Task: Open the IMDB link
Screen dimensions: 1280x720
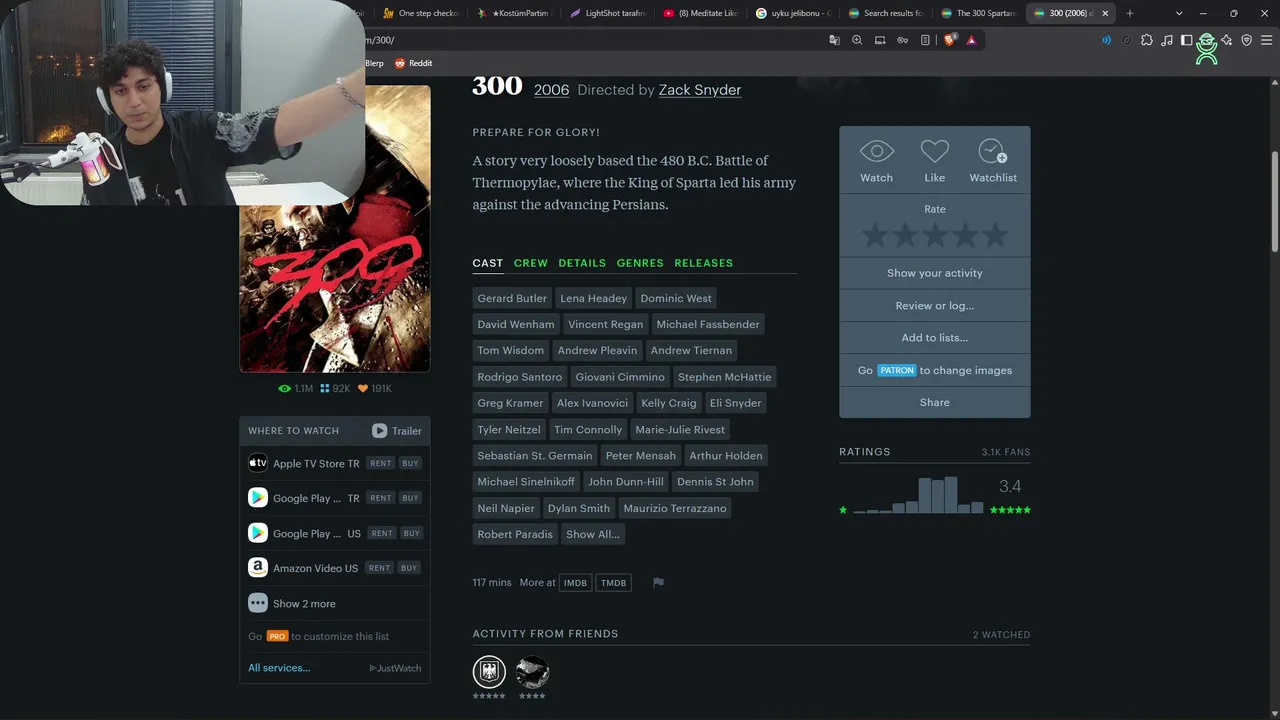Action: click(575, 583)
